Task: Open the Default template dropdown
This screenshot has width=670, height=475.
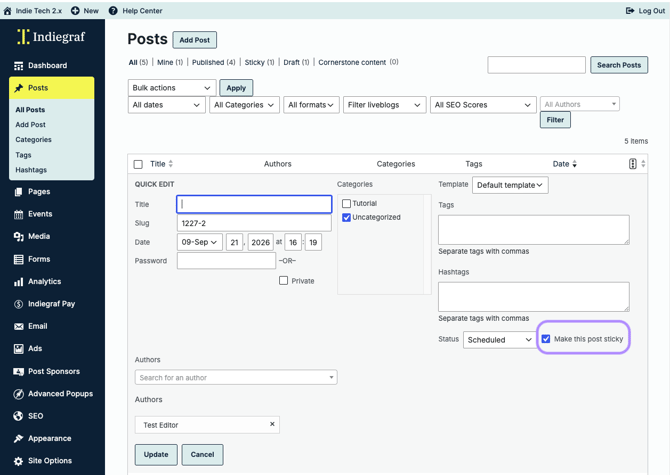Action: (x=510, y=185)
